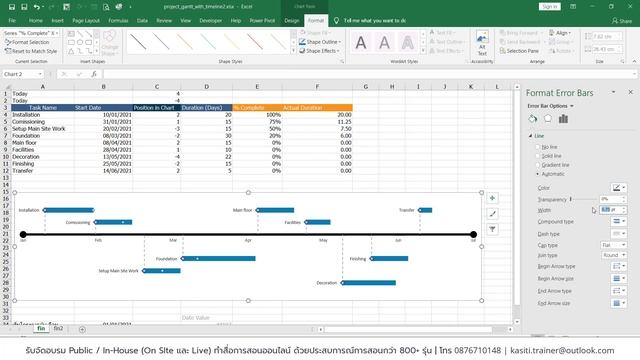Select the Gradient line radio option
The width and height of the screenshot is (640, 360).
click(538, 165)
